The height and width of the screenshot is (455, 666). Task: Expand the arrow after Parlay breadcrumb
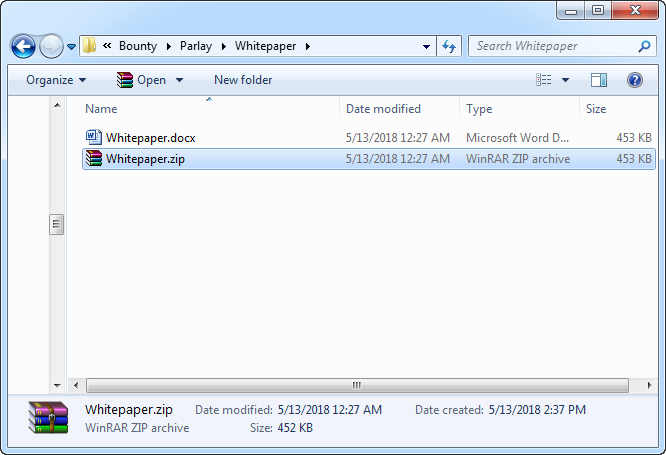coord(224,46)
